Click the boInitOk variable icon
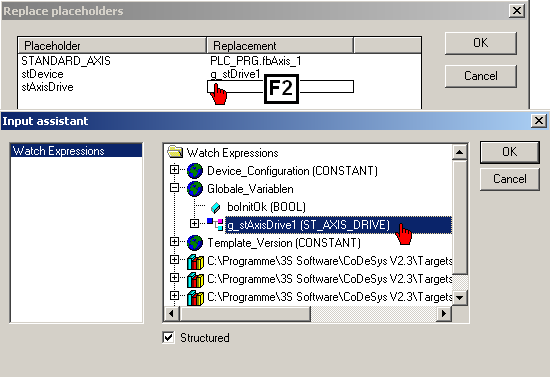The image size is (553, 377). click(215, 207)
